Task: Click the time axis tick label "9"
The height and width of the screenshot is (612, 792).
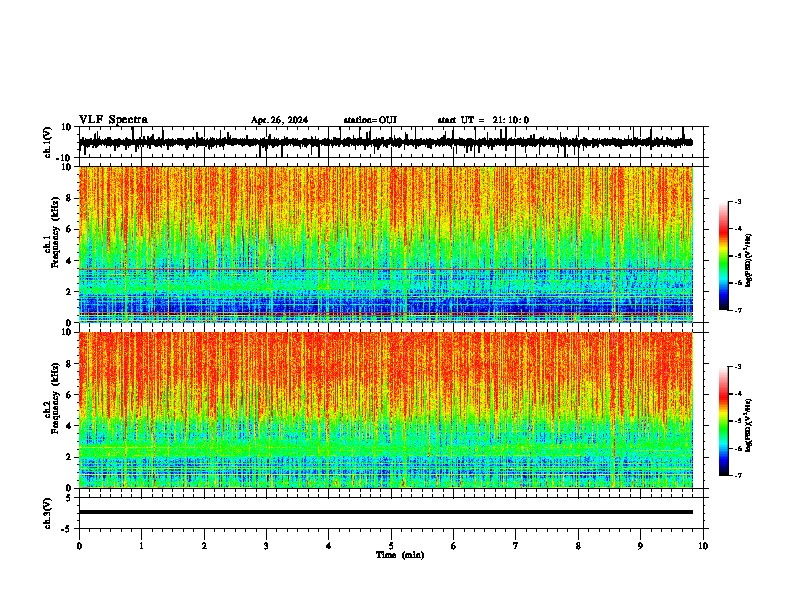Action: pos(640,546)
